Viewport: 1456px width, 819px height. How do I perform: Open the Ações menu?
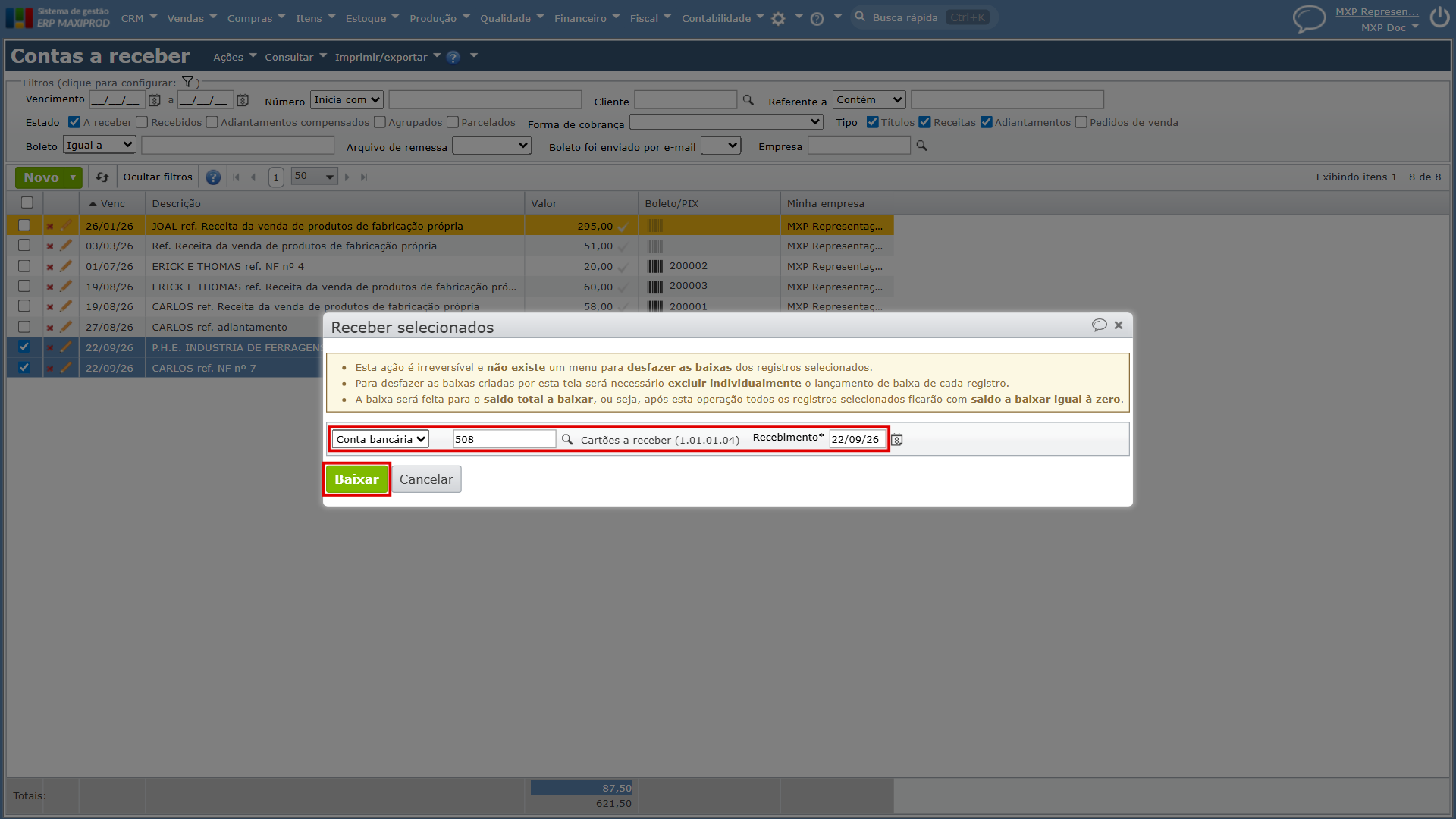235,57
